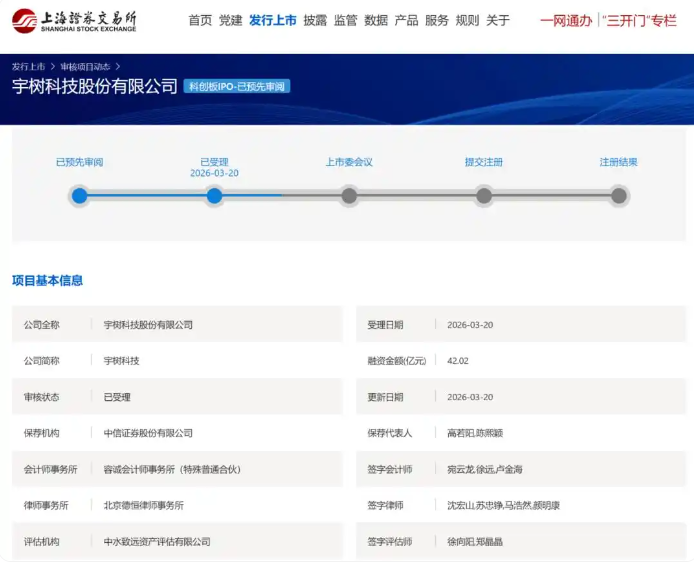Open the 产品 menu

[406, 20]
